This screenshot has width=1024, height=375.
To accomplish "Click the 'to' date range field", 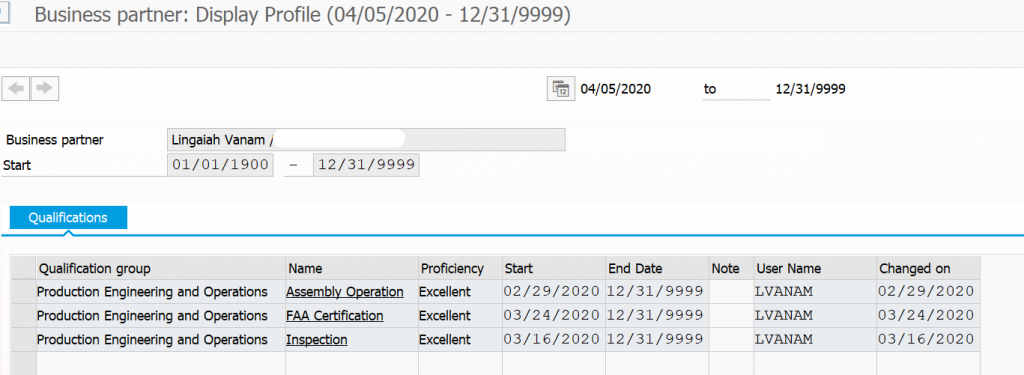I will click(737, 90).
